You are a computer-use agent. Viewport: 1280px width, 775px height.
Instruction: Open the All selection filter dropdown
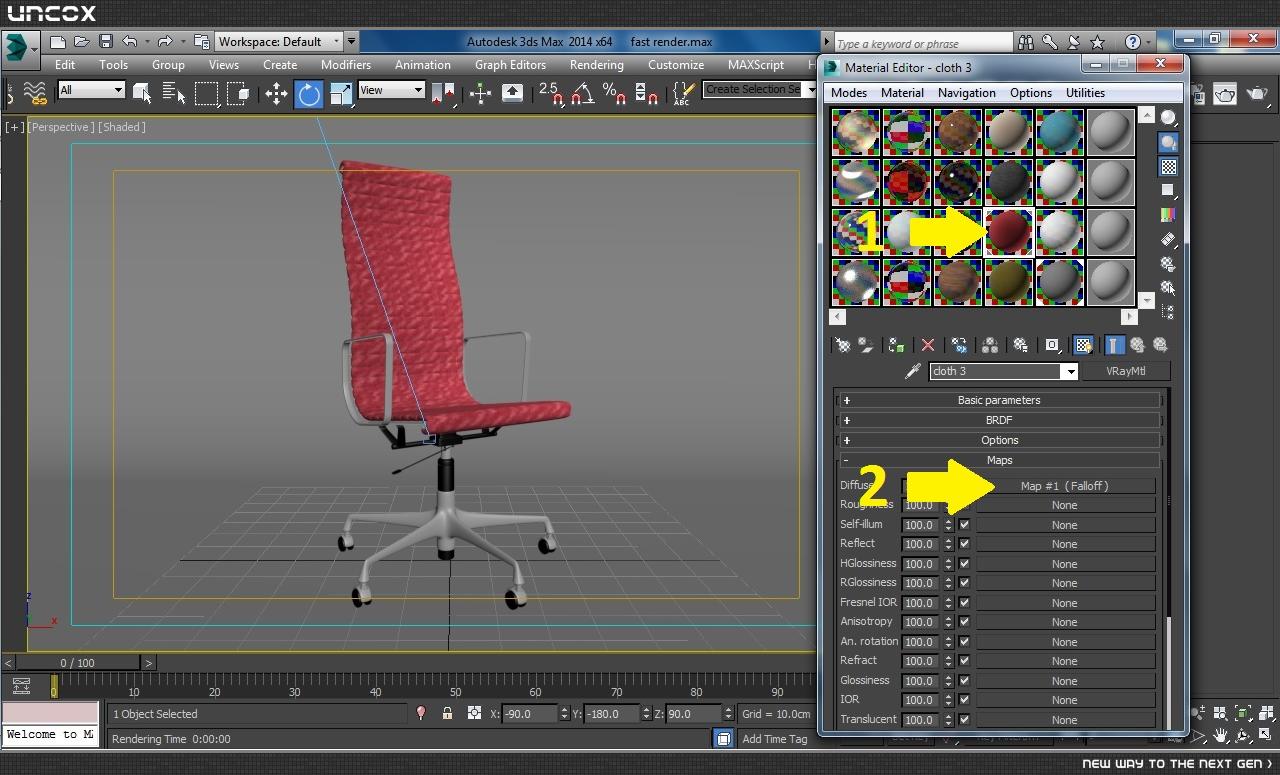pos(91,90)
